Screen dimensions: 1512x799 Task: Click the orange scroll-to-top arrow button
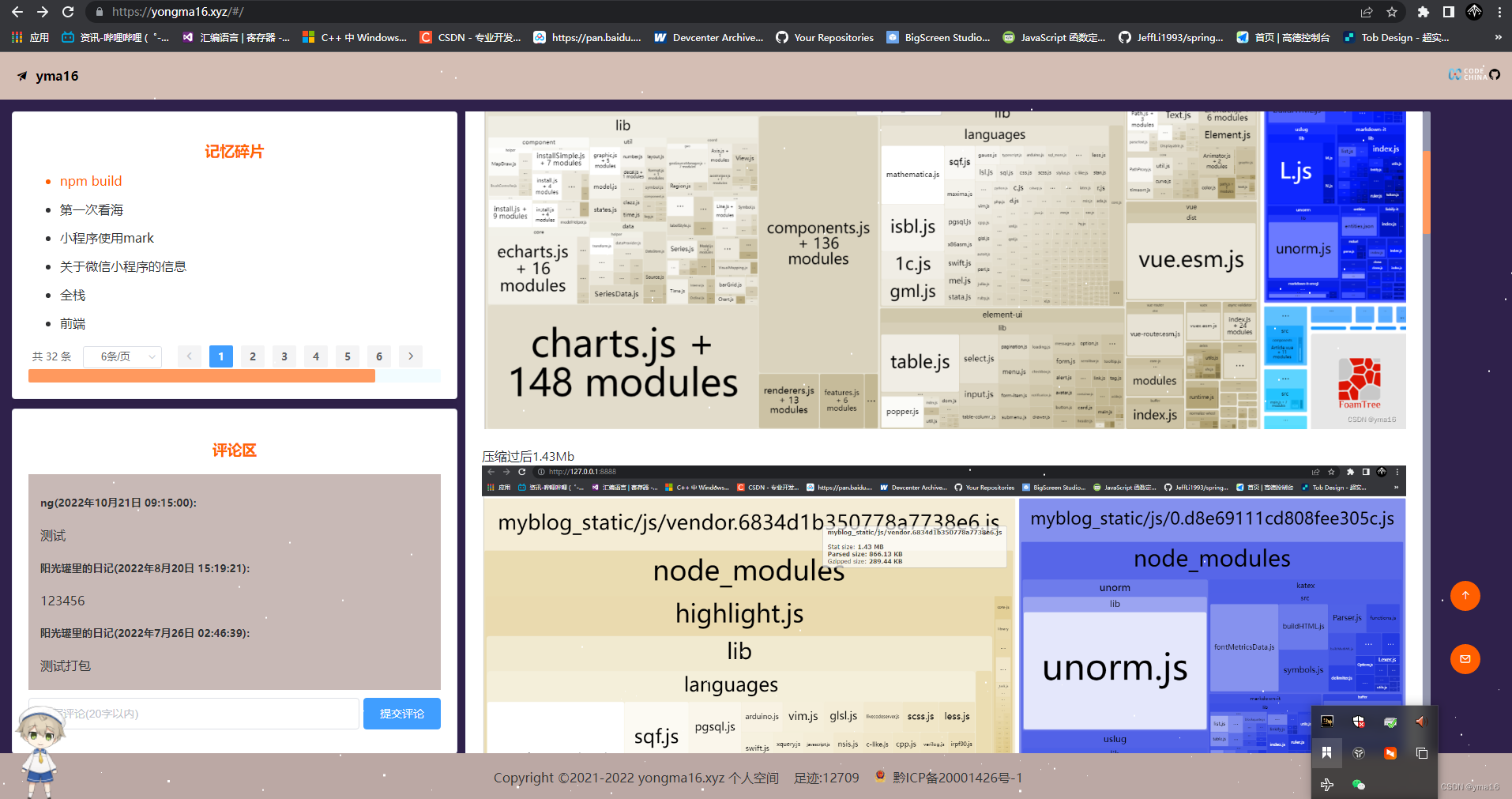coord(1465,596)
